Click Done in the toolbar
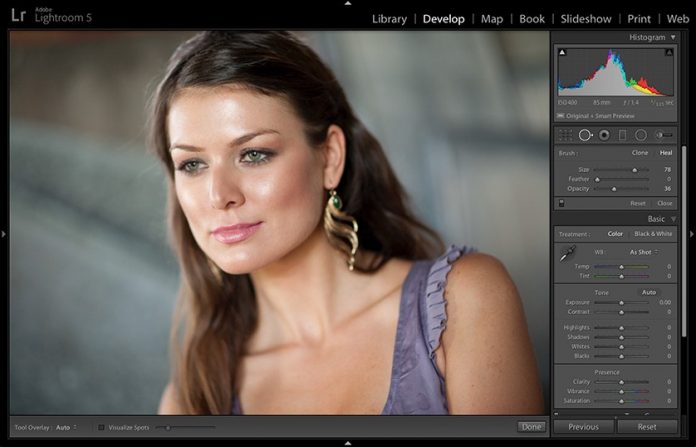 531,427
